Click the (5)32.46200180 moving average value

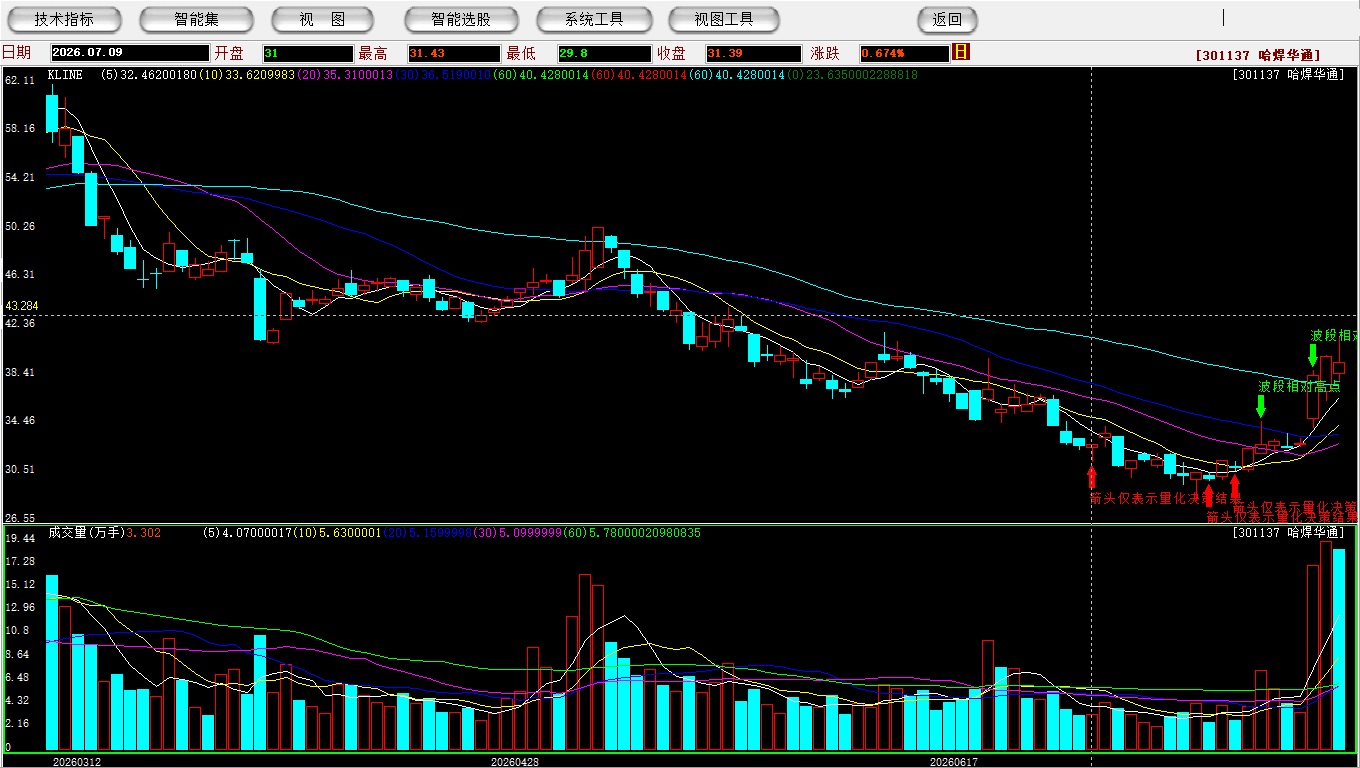click(x=149, y=75)
